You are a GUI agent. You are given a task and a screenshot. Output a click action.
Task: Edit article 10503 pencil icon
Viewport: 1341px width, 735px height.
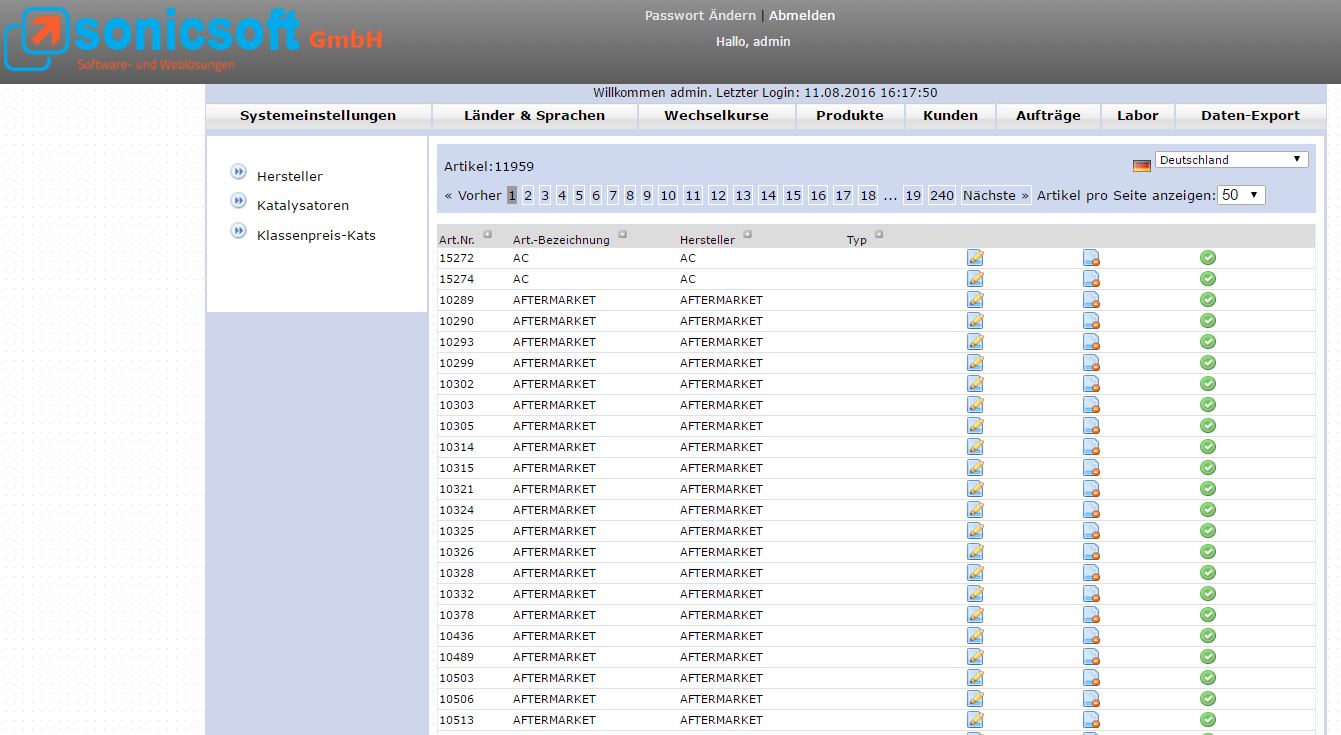975,678
